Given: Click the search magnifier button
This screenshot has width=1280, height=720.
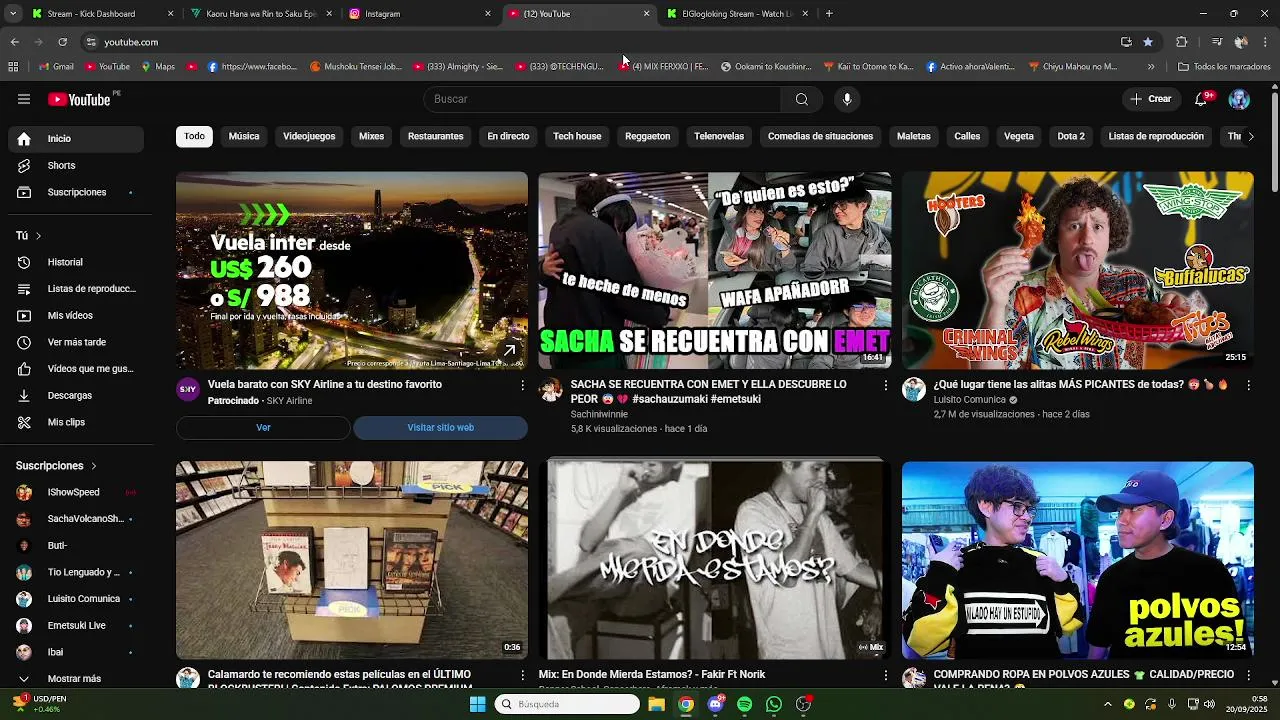Looking at the screenshot, I should [x=801, y=99].
